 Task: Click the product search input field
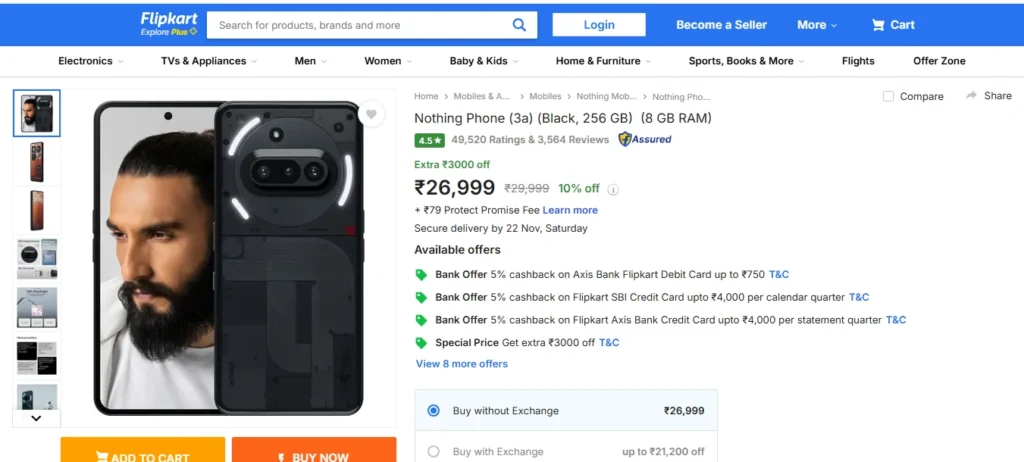click(360, 25)
